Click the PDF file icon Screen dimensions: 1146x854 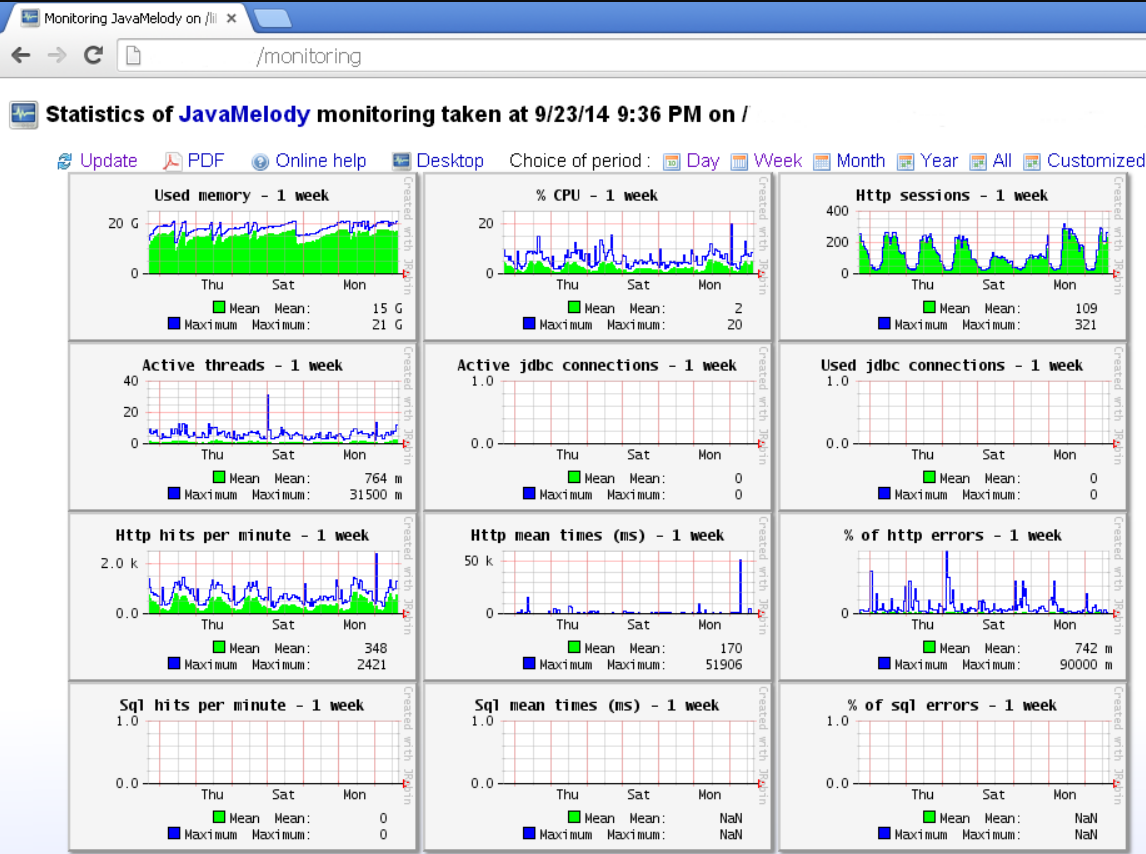(x=172, y=162)
